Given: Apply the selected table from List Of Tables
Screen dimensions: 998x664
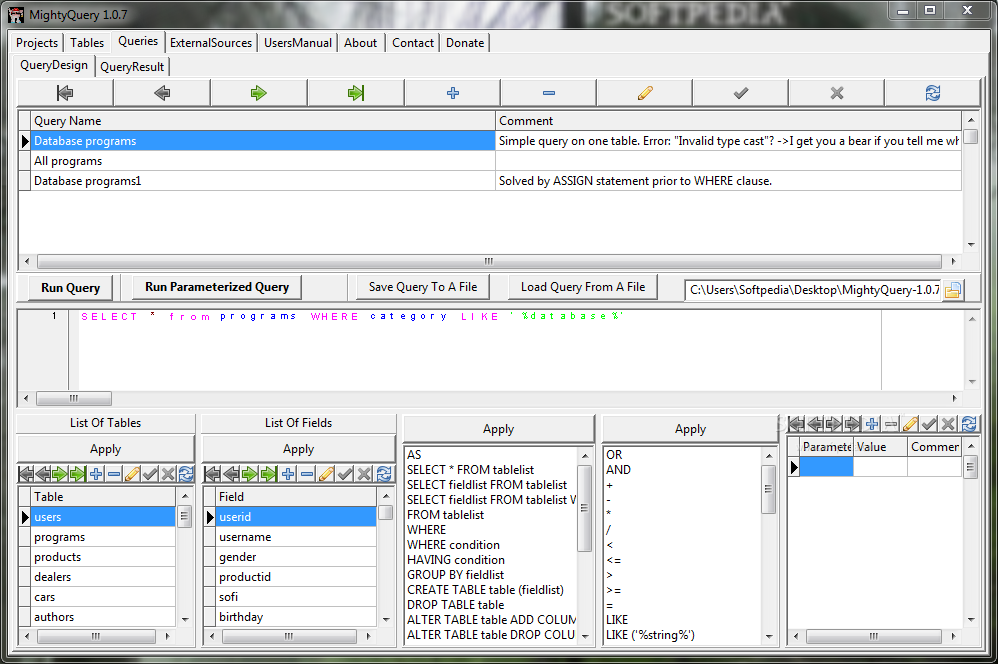Looking at the screenshot, I should (x=106, y=449).
